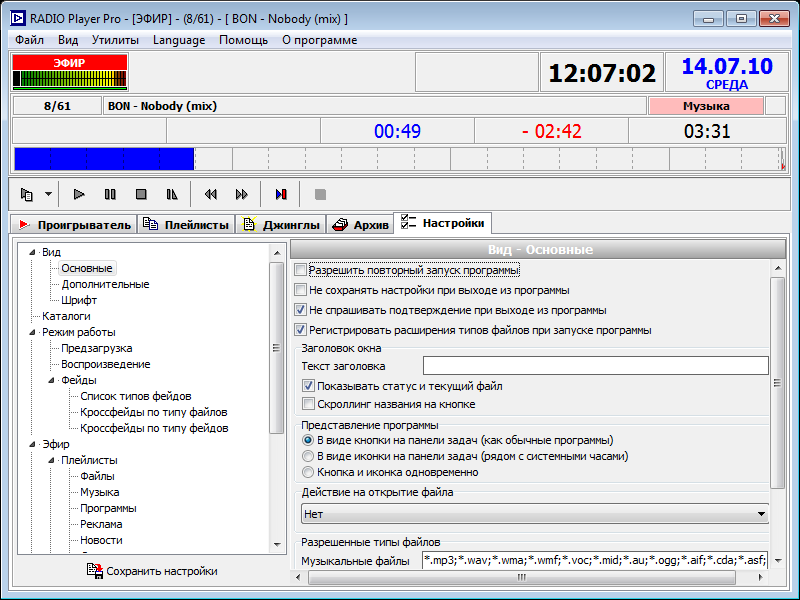The image size is (800, 600).
Task: Select 'Шрифт' in the settings tree
Action: pyautogui.click(x=79, y=300)
